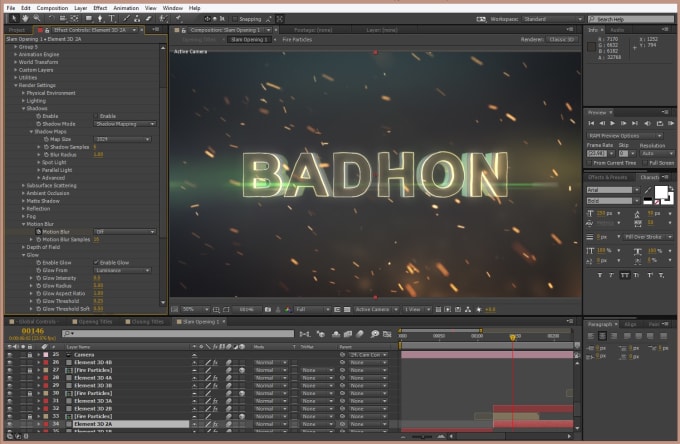Click the Glow Intensity property

59,278
